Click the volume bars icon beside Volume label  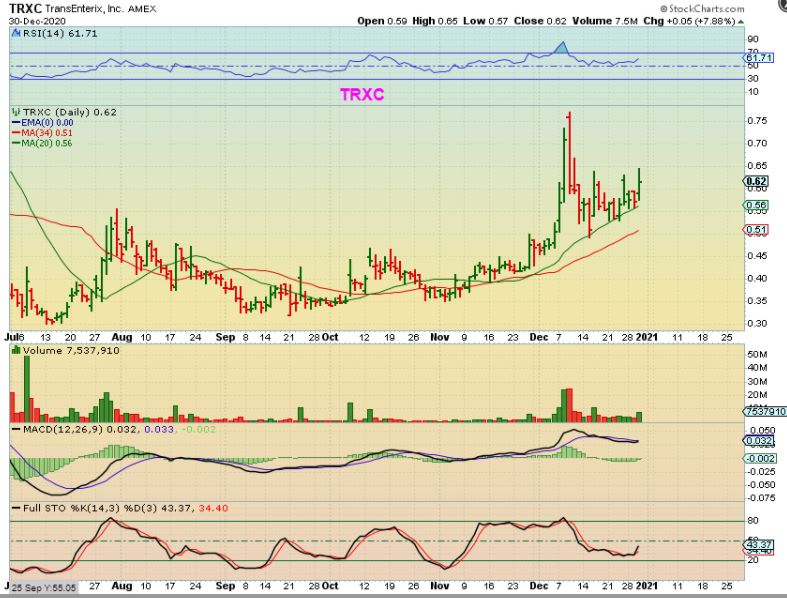[x=16, y=350]
